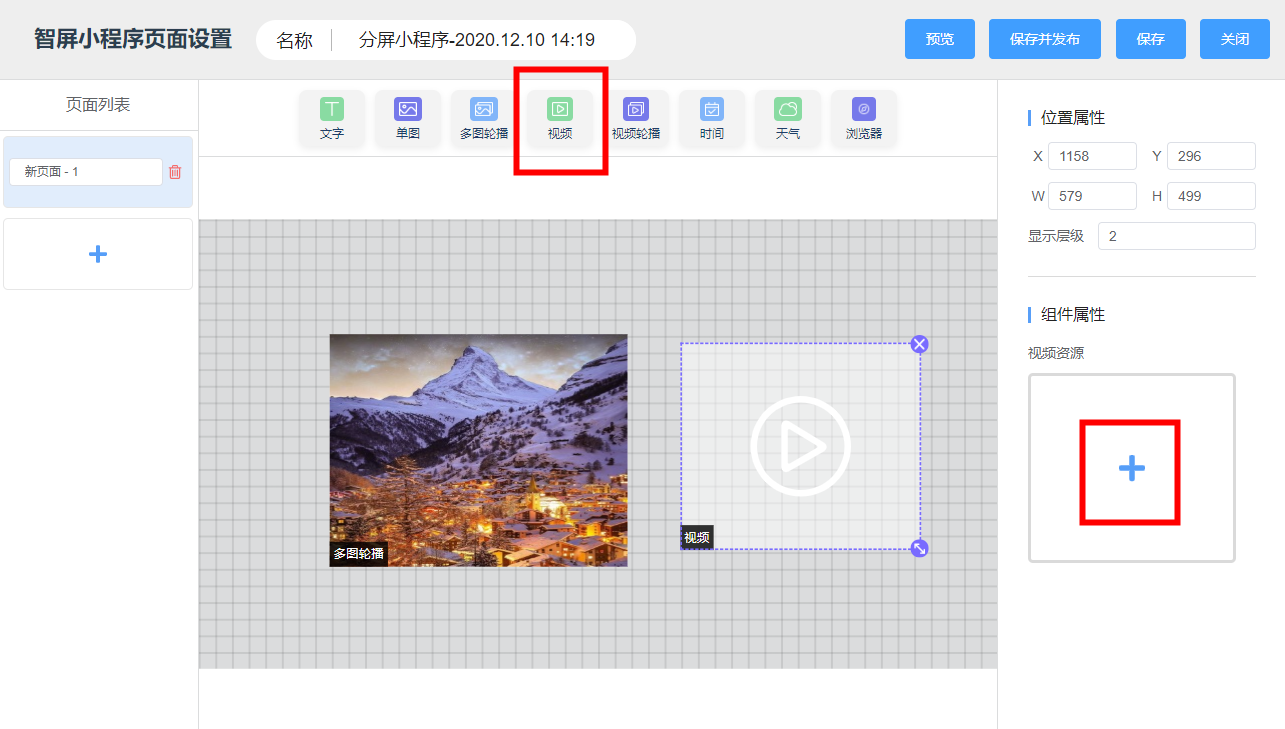Click the 显示层级 layer level field

[1176, 236]
